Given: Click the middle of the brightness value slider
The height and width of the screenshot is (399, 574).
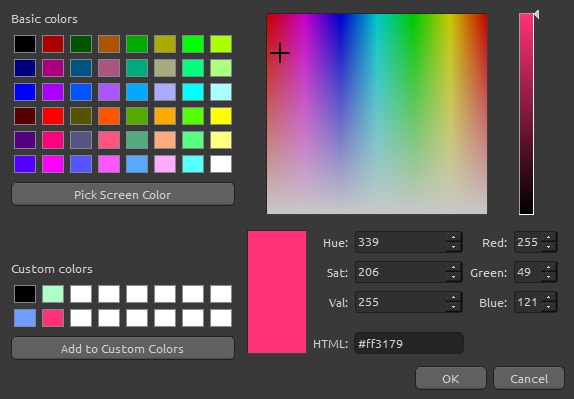Looking at the screenshot, I should click(526, 114).
